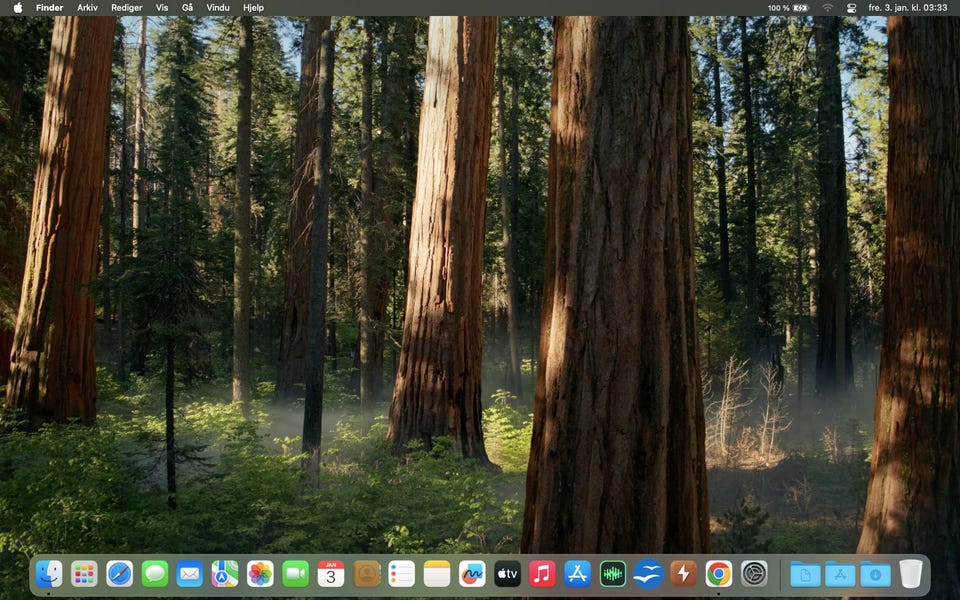The height and width of the screenshot is (600, 960).
Task: Open the Freeform app
Action: pyautogui.click(x=472, y=573)
